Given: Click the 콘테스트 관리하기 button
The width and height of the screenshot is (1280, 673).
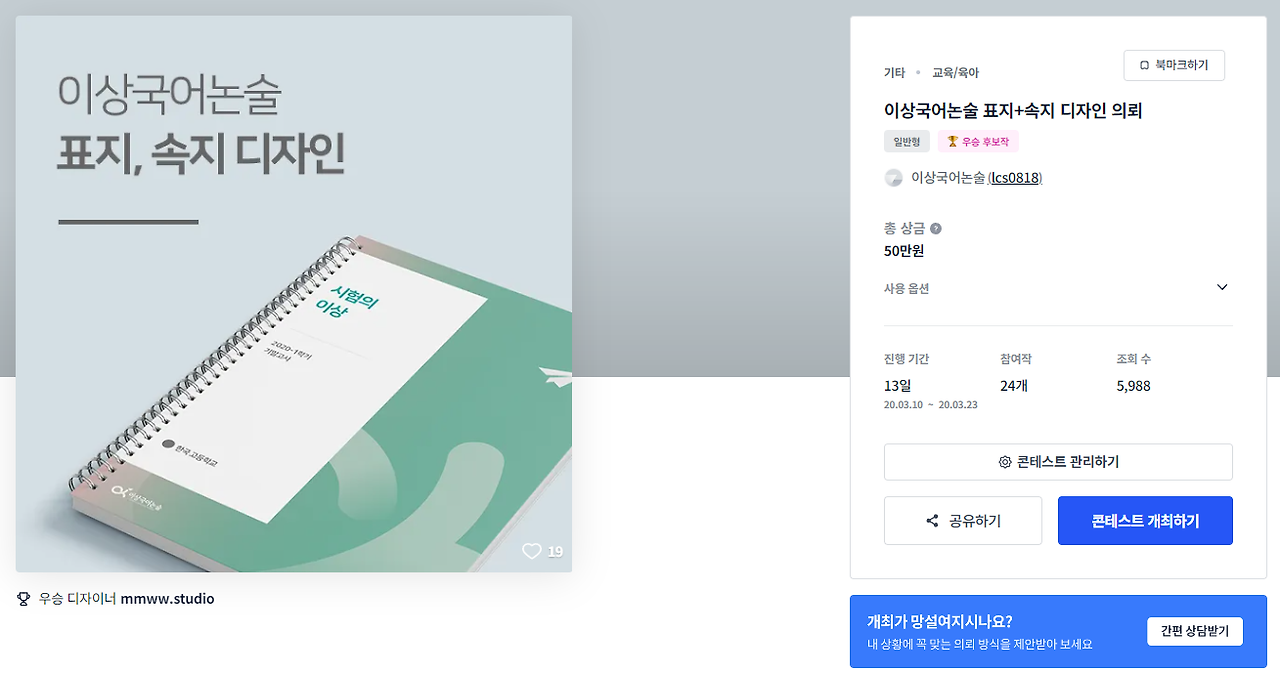Looking at the screenshot, I should point(1058,462).
